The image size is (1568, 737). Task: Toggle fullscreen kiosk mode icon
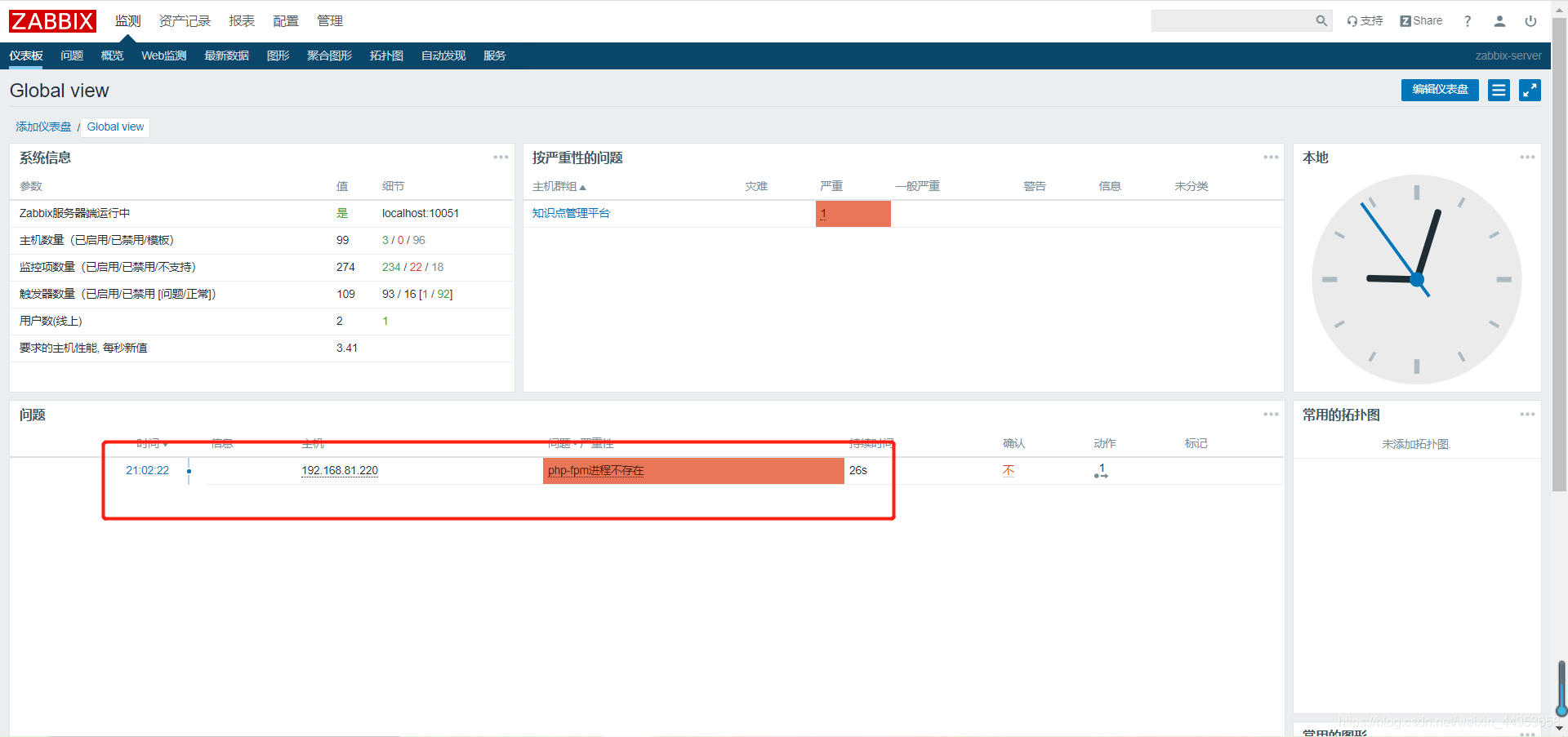1530,90
